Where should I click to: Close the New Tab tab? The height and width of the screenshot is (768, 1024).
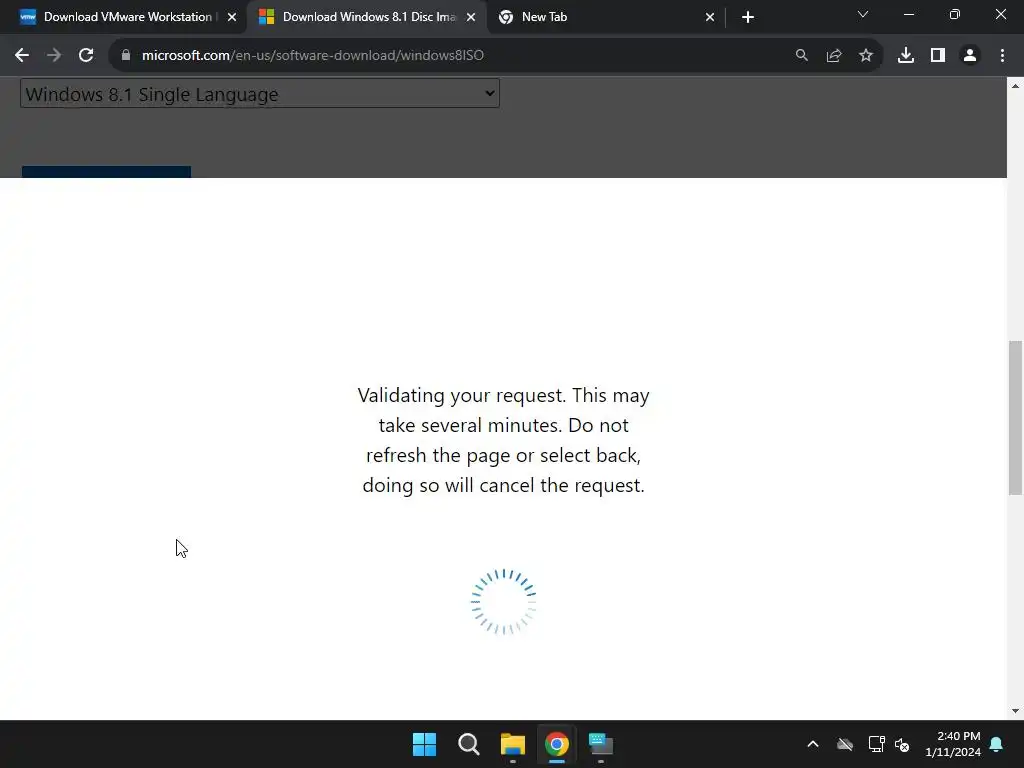tap(710, 17)
